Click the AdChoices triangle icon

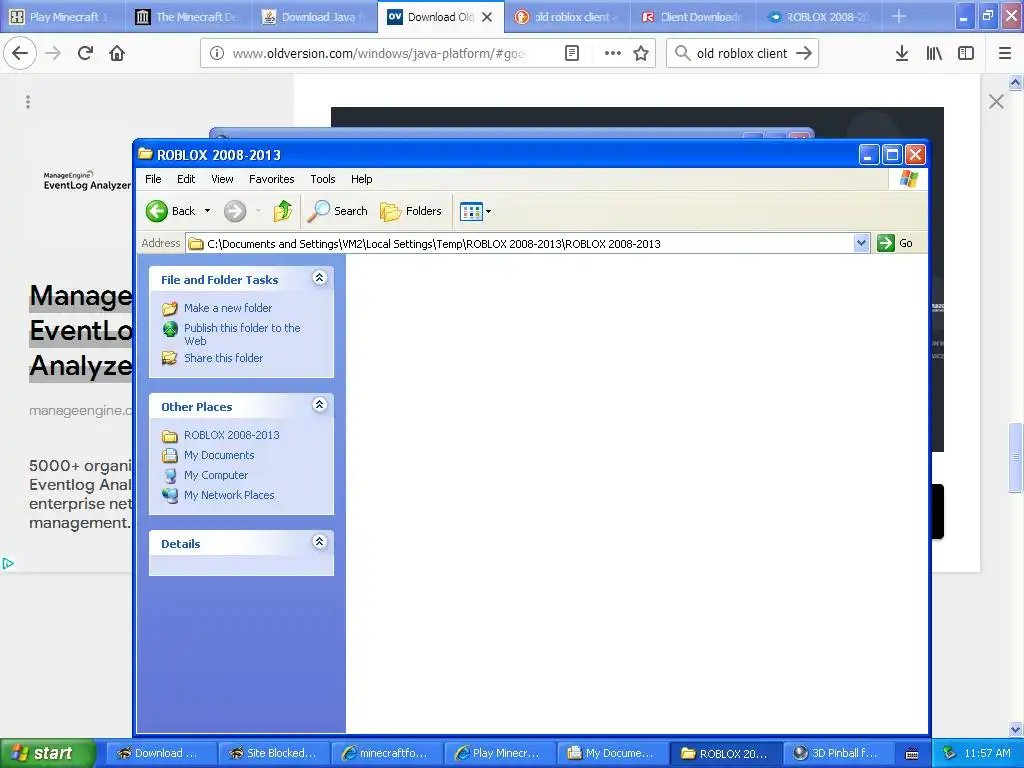click(x=8, y=564)
